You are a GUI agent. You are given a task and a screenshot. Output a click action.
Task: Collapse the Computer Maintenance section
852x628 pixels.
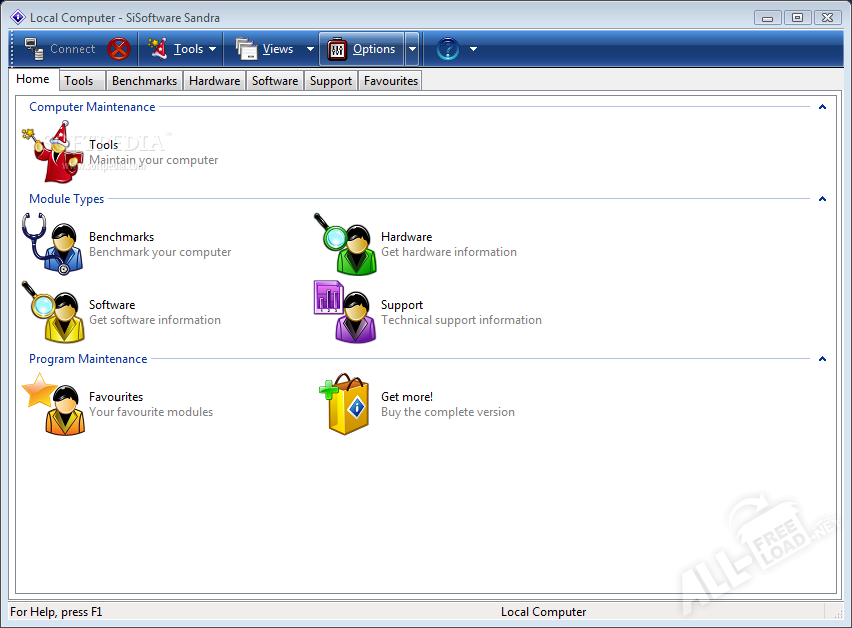tap(822, 107)
